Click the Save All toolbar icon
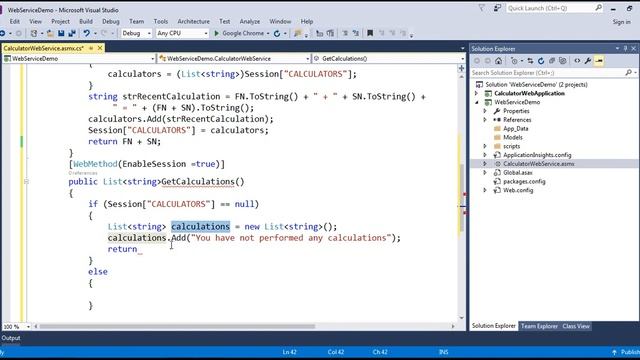 coord(72,33)
